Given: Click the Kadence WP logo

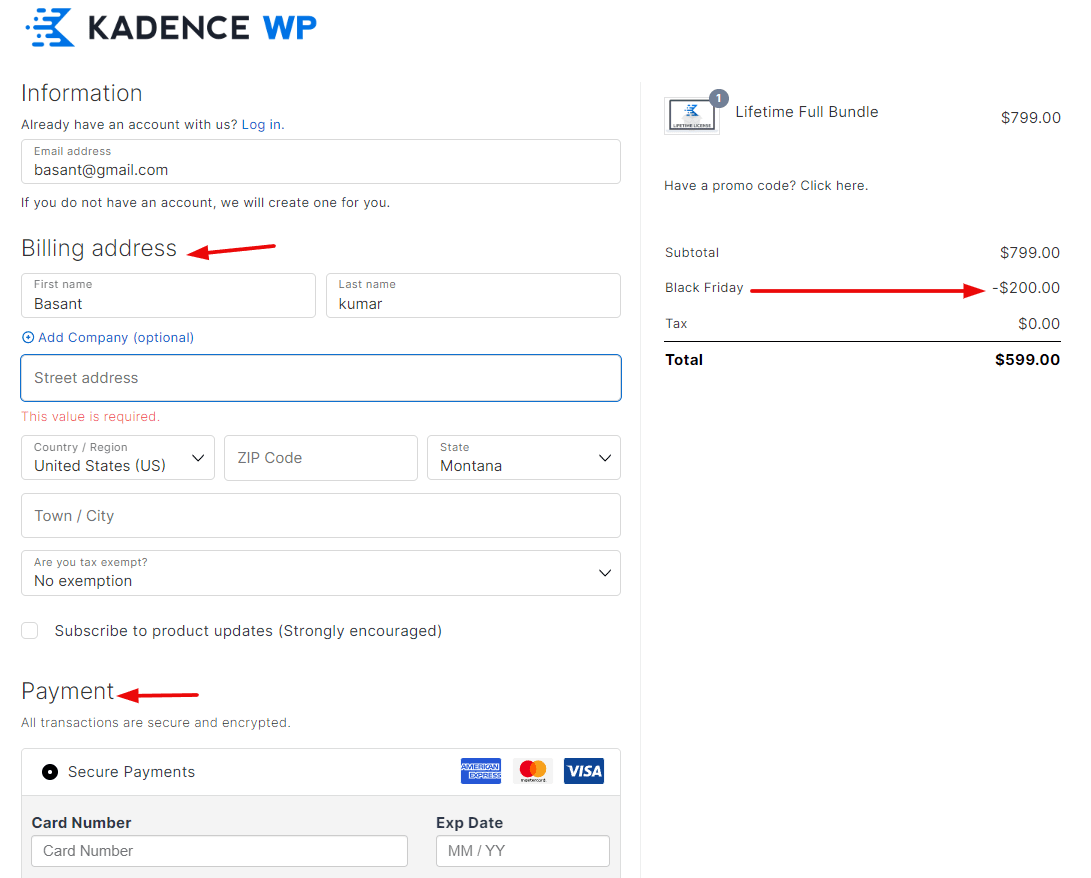Looking at the screenshot, I should (x=170, y=27).
